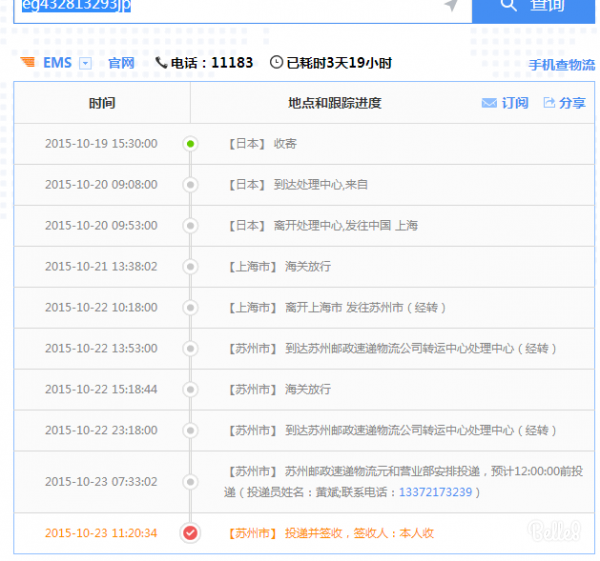This screenshot has height=561, width=600.
Task: Click the 地点和跟踪进度 column header
Action: [334, 103]
